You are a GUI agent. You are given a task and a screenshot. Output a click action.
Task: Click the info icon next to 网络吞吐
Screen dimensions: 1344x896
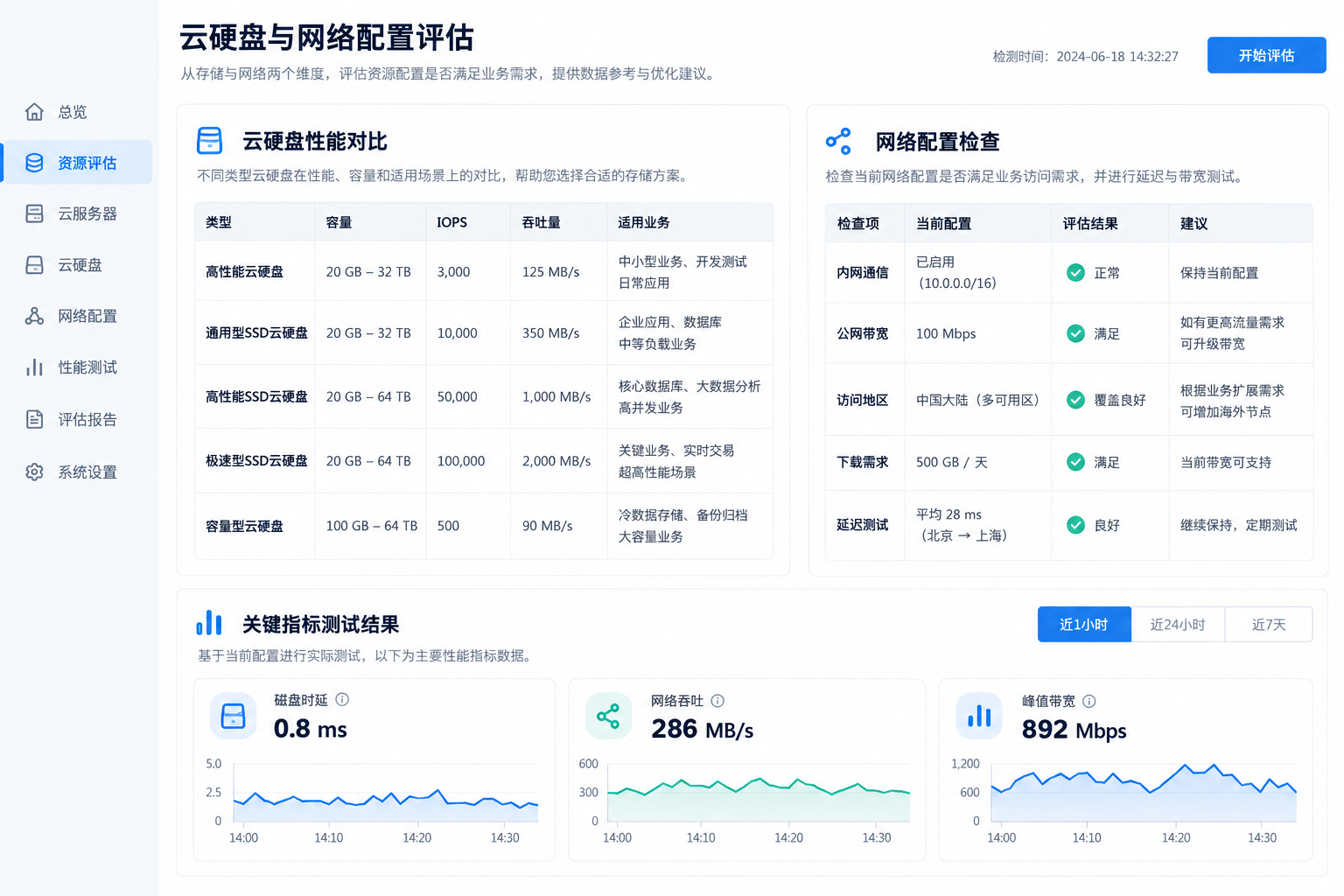coord(717,700)
